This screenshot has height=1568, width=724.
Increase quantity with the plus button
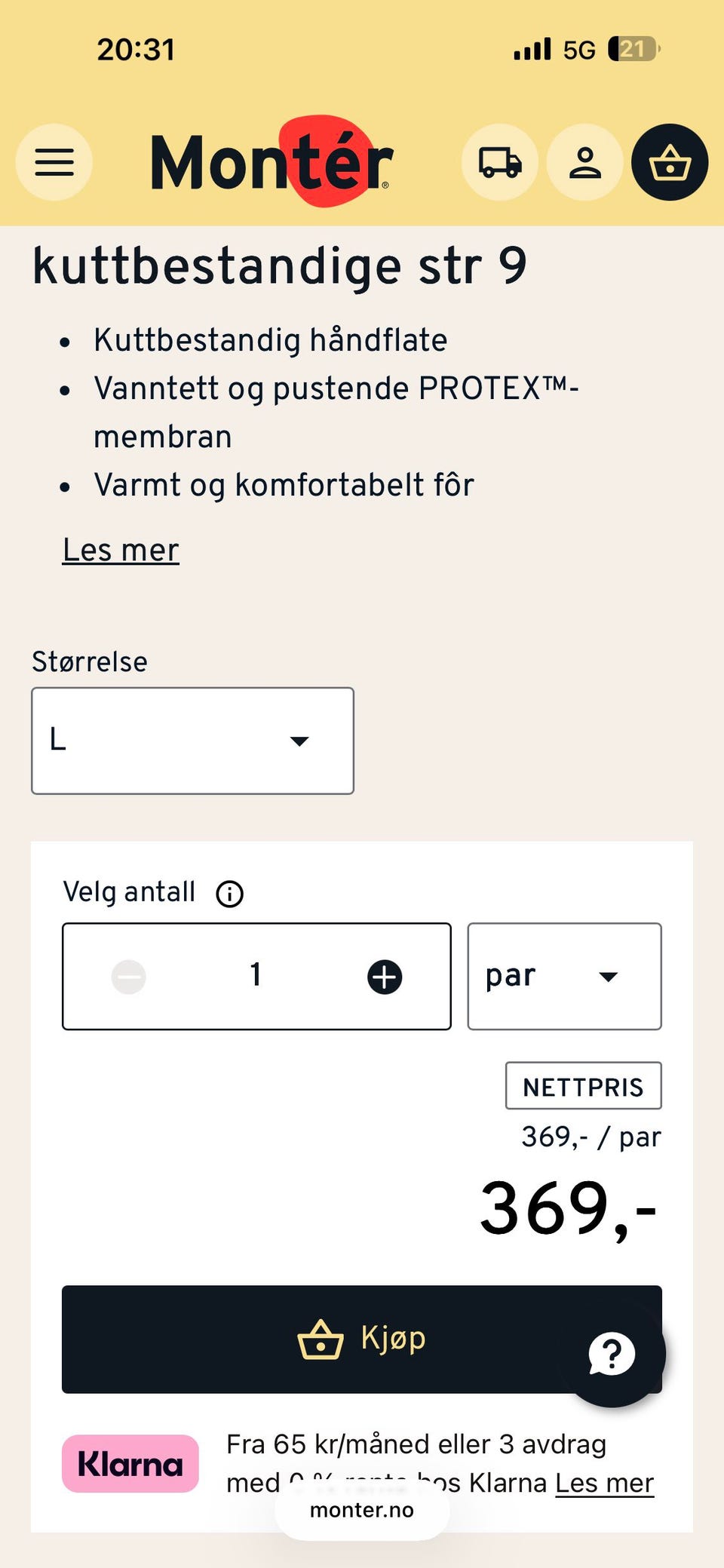pyautogui.click(x=383, y=975)
